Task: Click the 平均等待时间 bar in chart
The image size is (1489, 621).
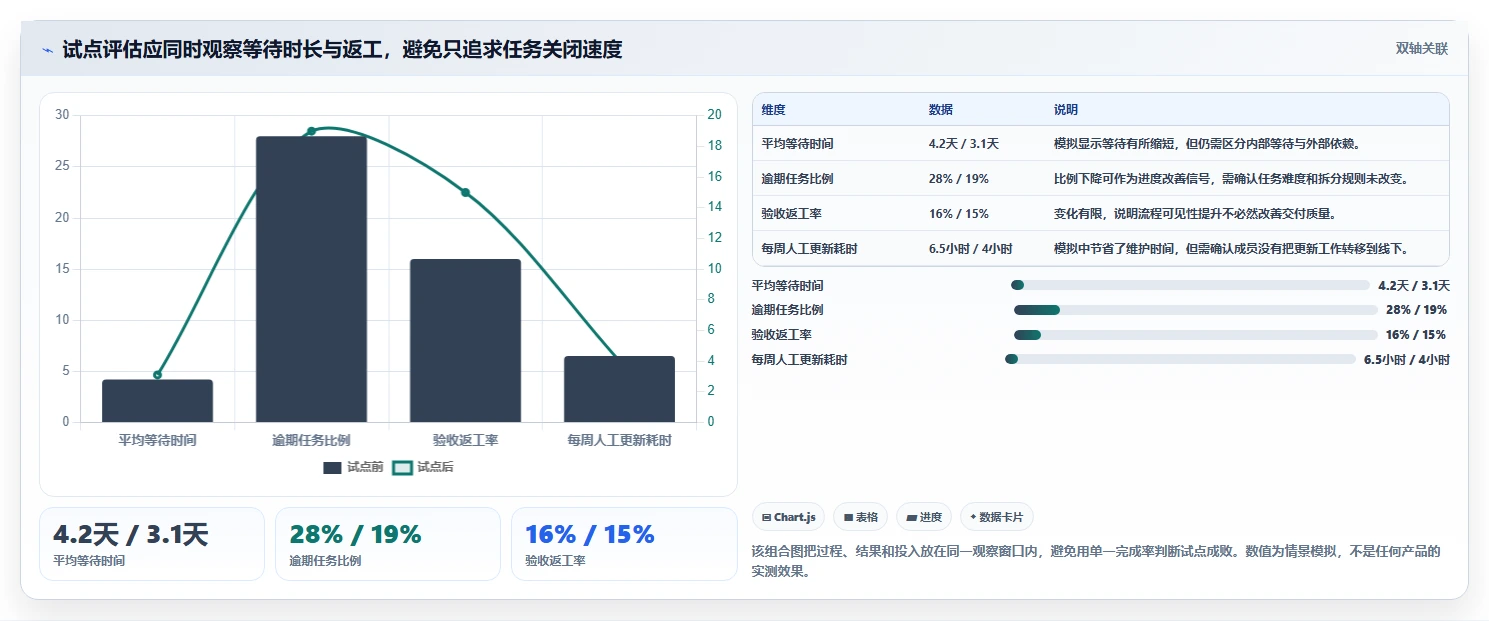Action: 157,400
